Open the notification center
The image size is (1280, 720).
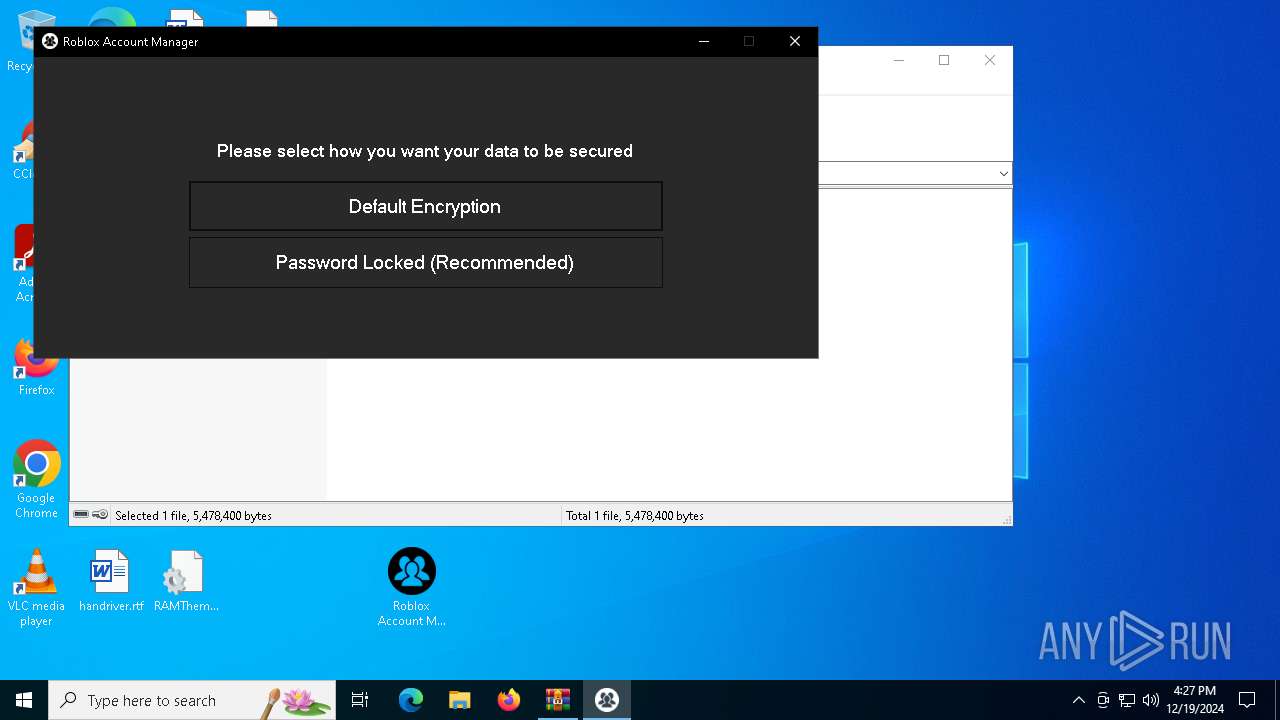1247,700
